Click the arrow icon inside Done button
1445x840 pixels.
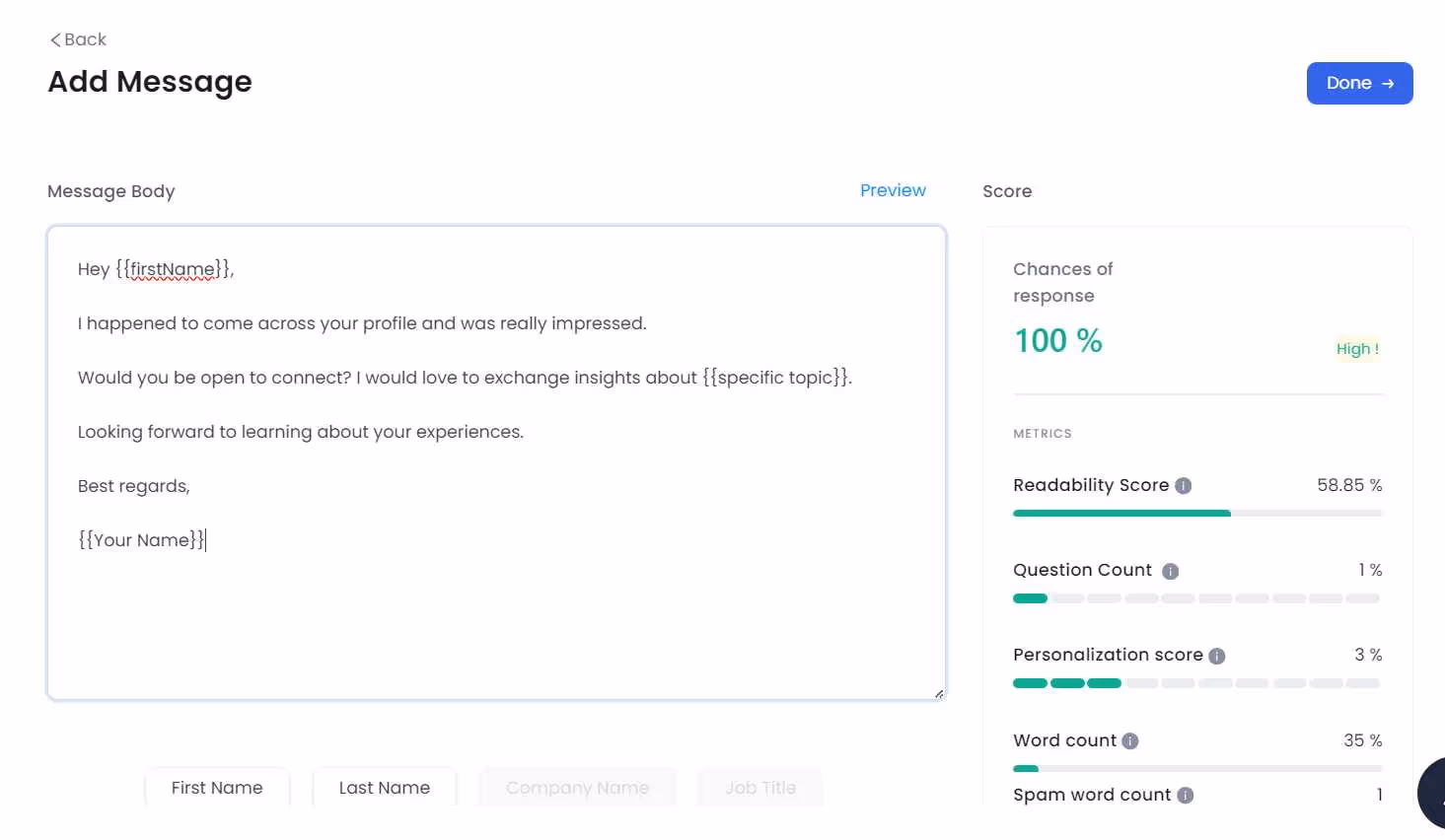(x=1388, y=83)
